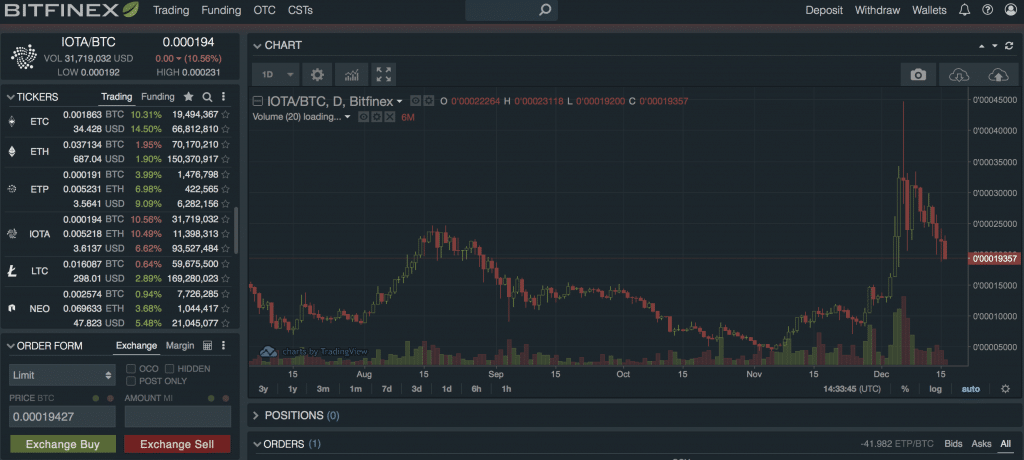Enable the POST ONLY checkbox

pos(131,381)
